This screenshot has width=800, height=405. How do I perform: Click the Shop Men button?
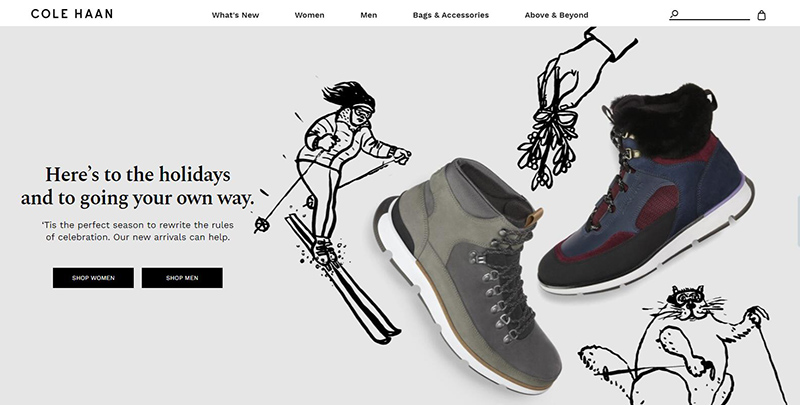point(182,278)
